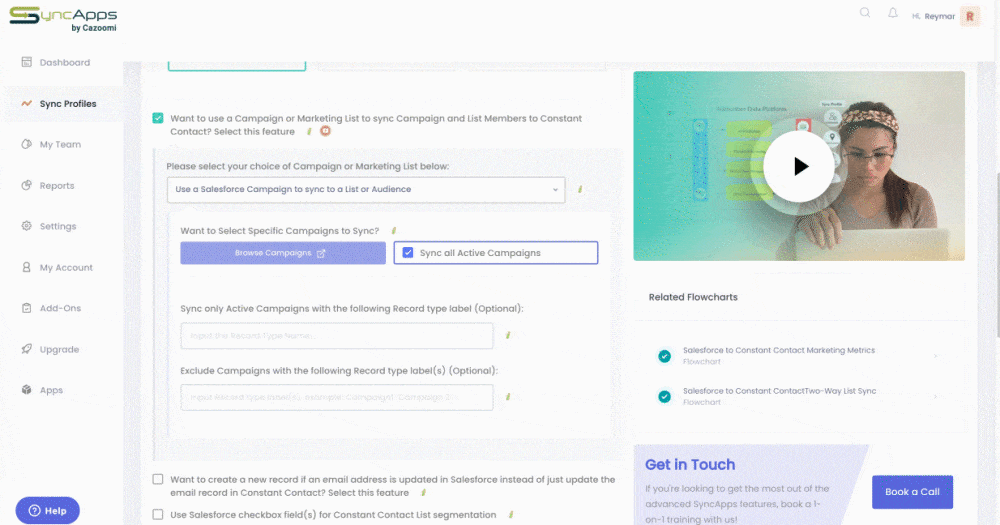1000x525 pixels.
Task: Click the 'Get in Touch' heading
Action: pyautogui.click(x=690, y=464)
